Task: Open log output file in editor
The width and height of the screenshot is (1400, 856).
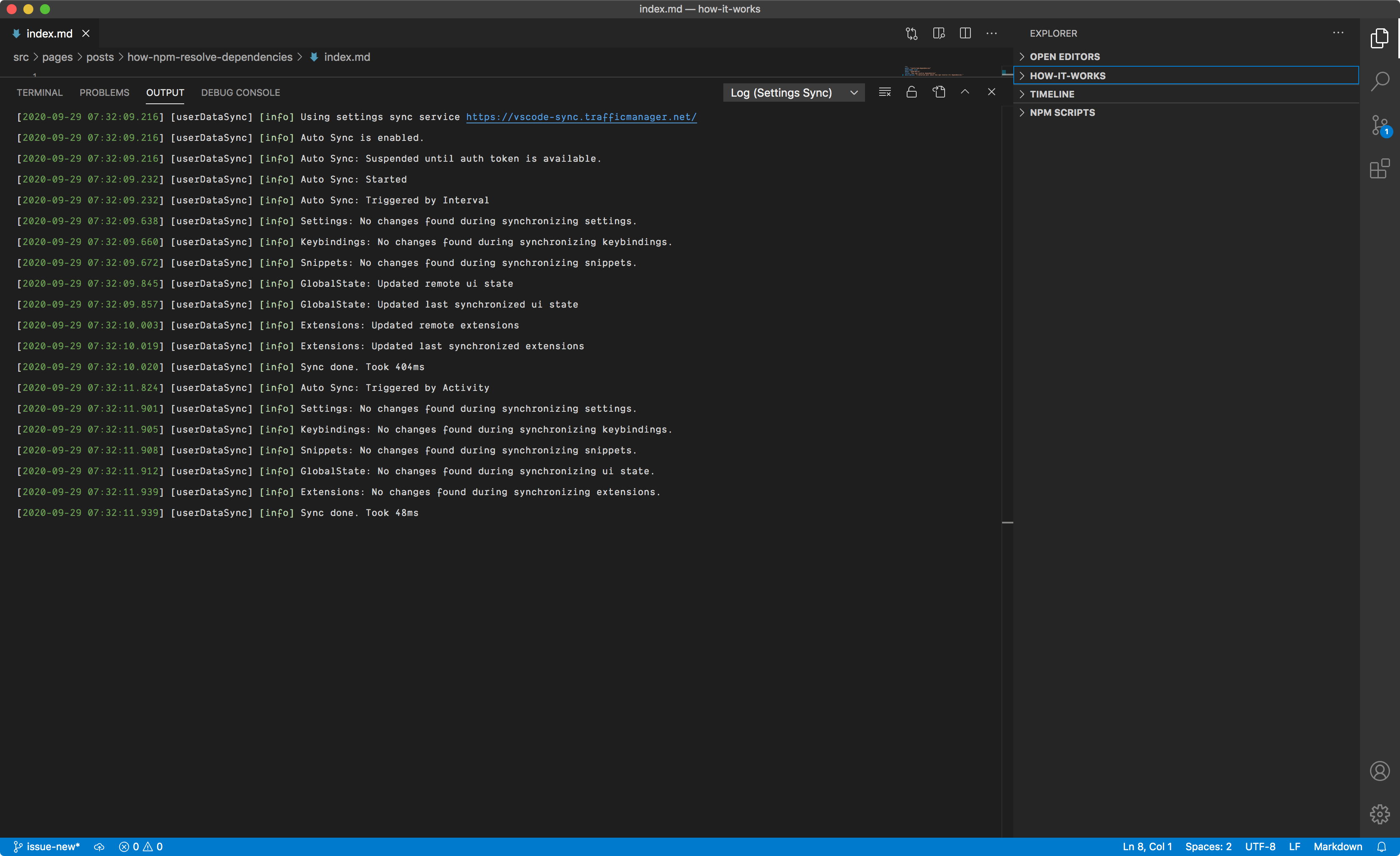Action: (x=939, y=92)
